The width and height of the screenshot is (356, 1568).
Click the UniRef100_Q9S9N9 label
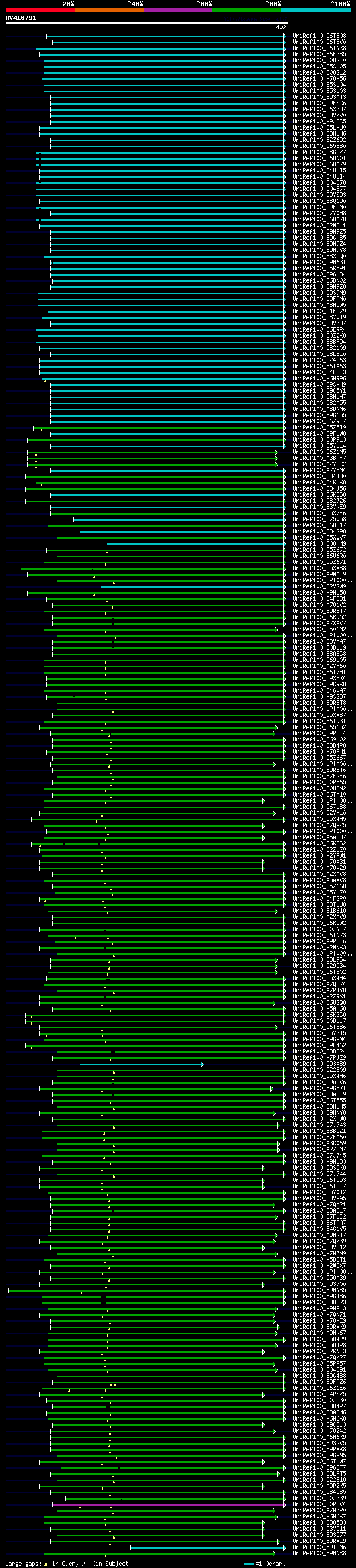pos(319,293)
